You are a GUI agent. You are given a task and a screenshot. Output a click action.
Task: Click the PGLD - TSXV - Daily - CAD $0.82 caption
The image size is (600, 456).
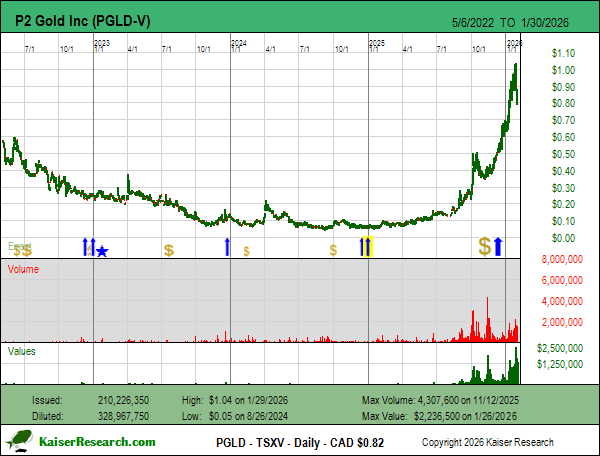pos(300,443)
